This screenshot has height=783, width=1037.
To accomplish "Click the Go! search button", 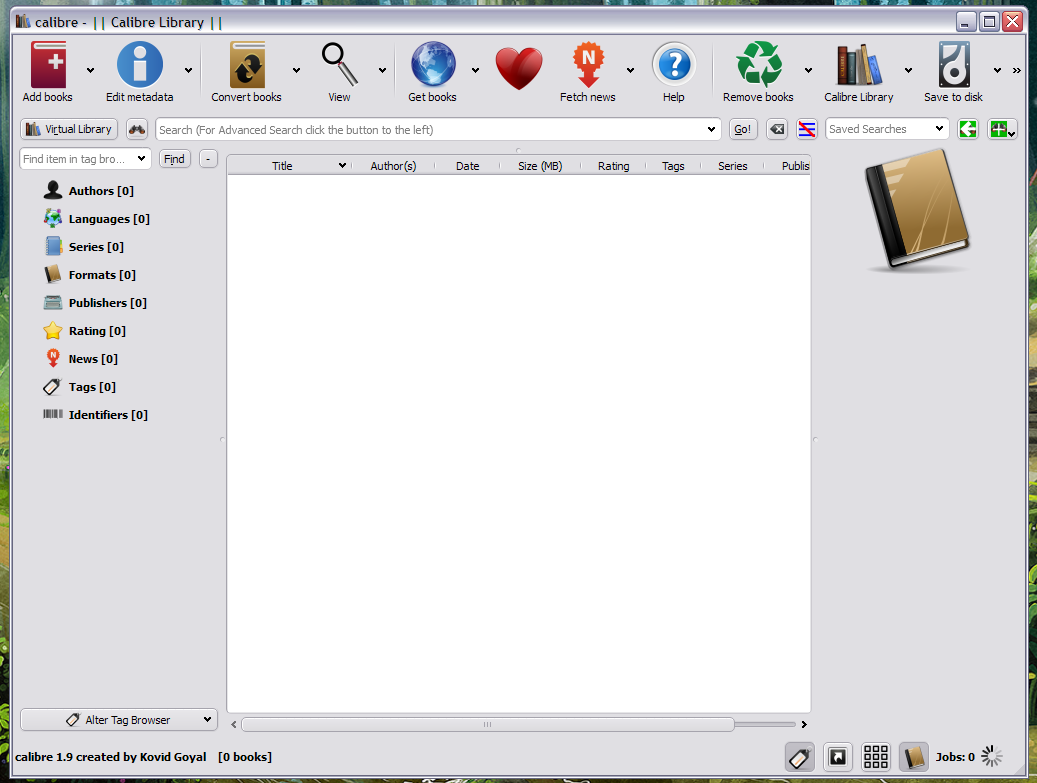I will pyautogui.click(x=743, y=129).
